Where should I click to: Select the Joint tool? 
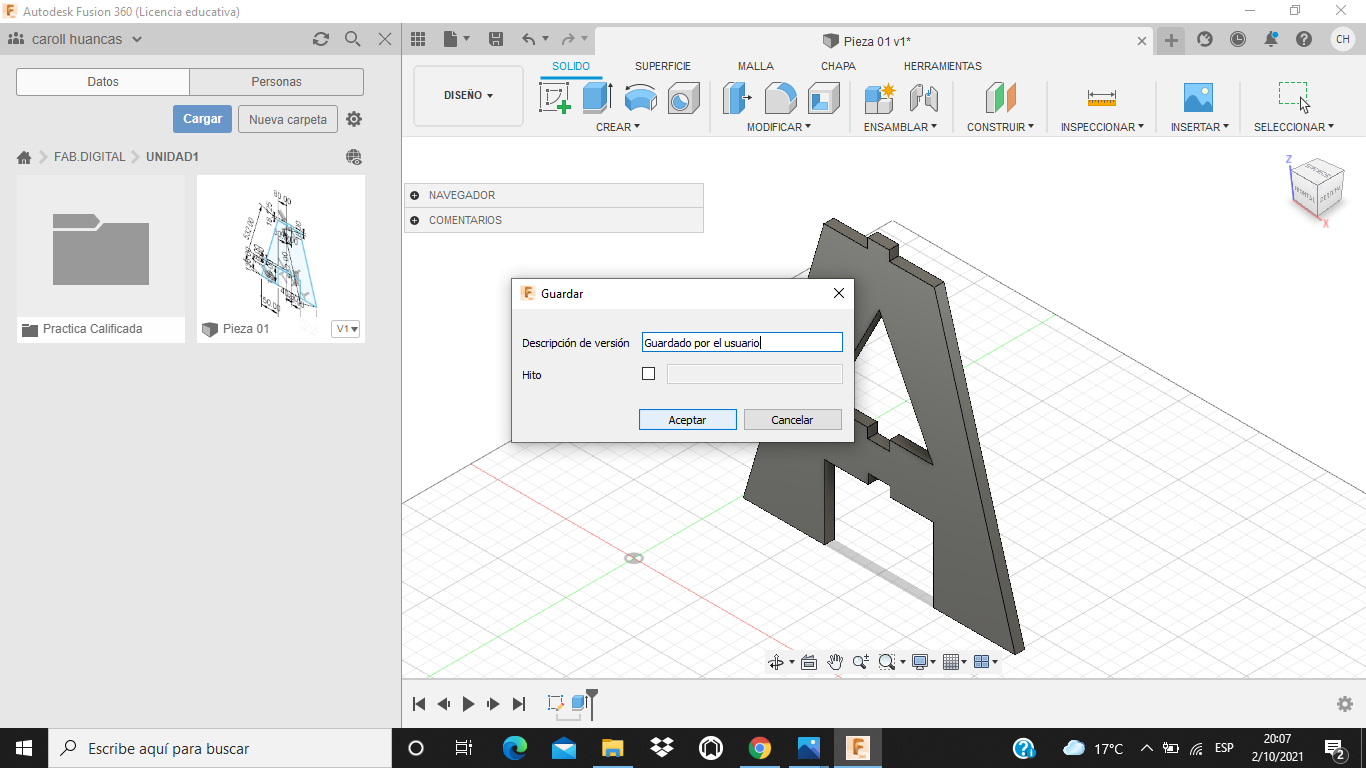tap(923, 98)
